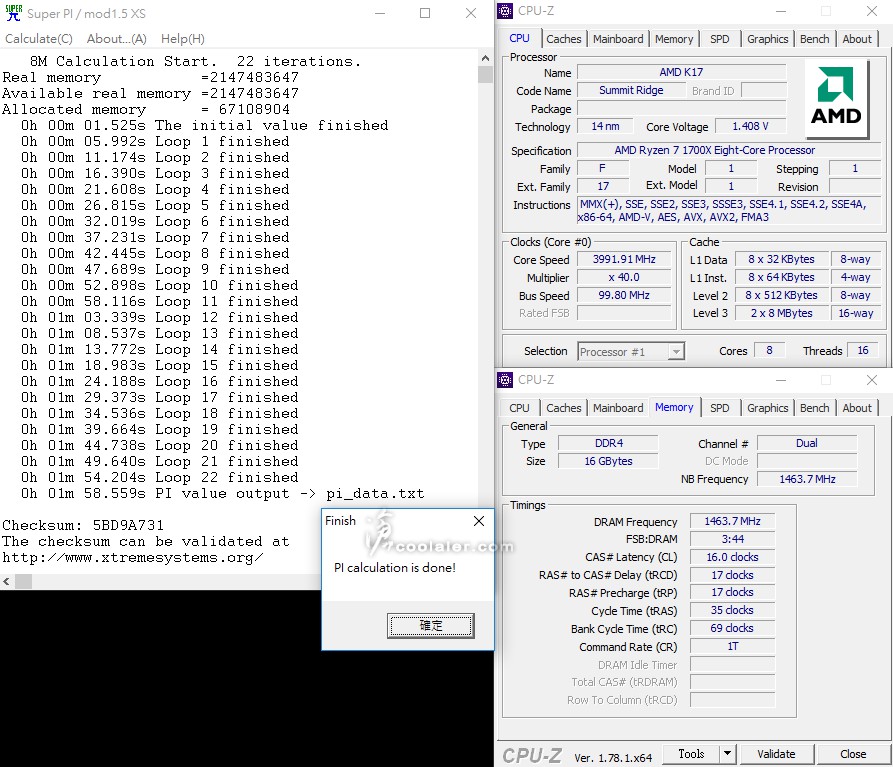The width and height of the screenshot is (893, 767).
Task: Click the Checksum: 5BD9A731 line
Action: click(x=83, y=525)
